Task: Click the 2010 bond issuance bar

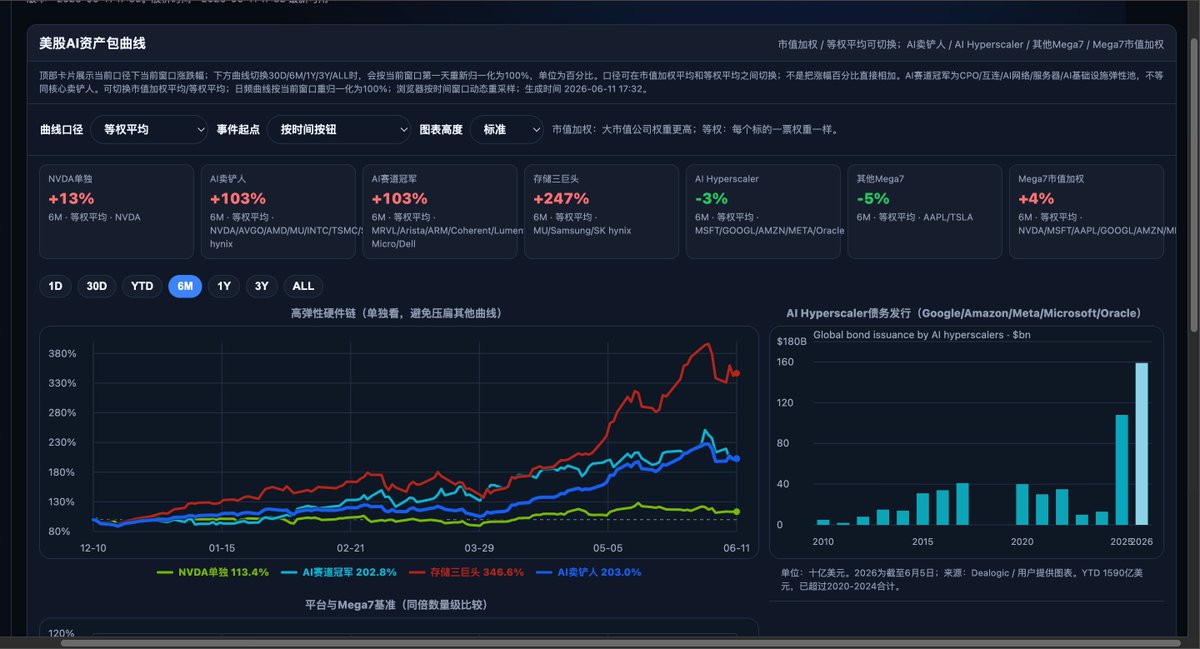Action: (x=823, y=522)
